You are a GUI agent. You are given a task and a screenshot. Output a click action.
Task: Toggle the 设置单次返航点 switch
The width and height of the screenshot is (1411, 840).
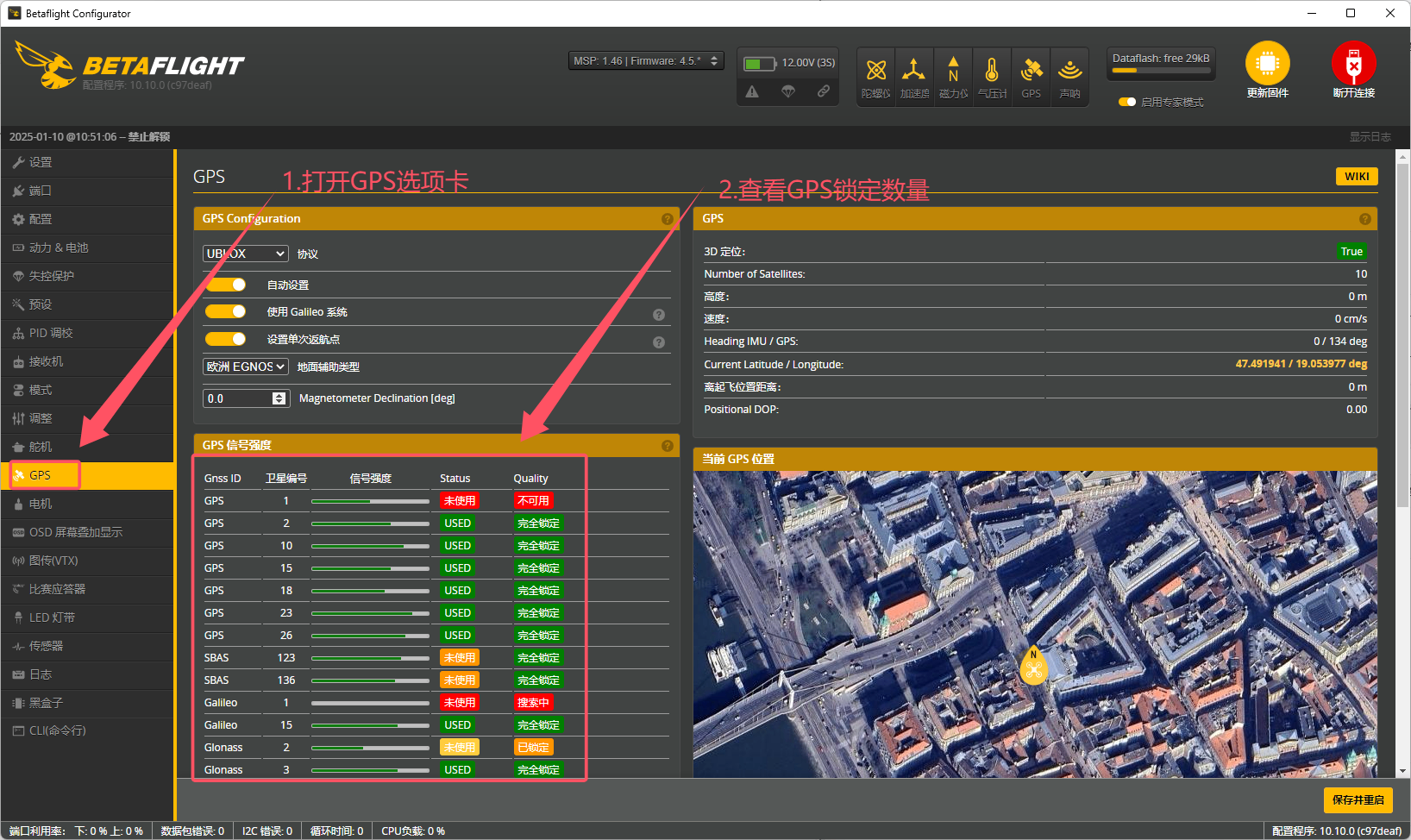[x=226, y=339]
